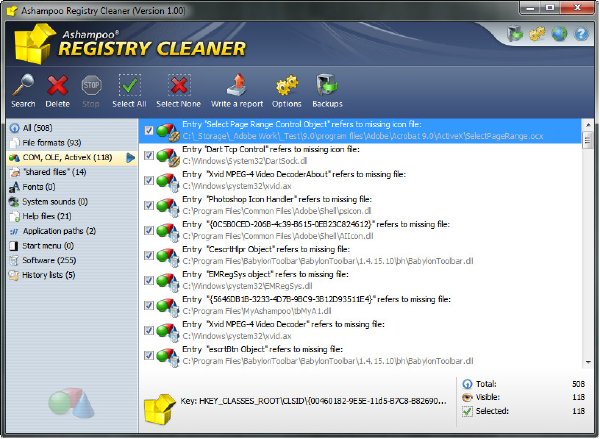Select COM, OLE, ActiveX (118) category
The width and height of the screenshot is (600, 439).
coord(72,157)
